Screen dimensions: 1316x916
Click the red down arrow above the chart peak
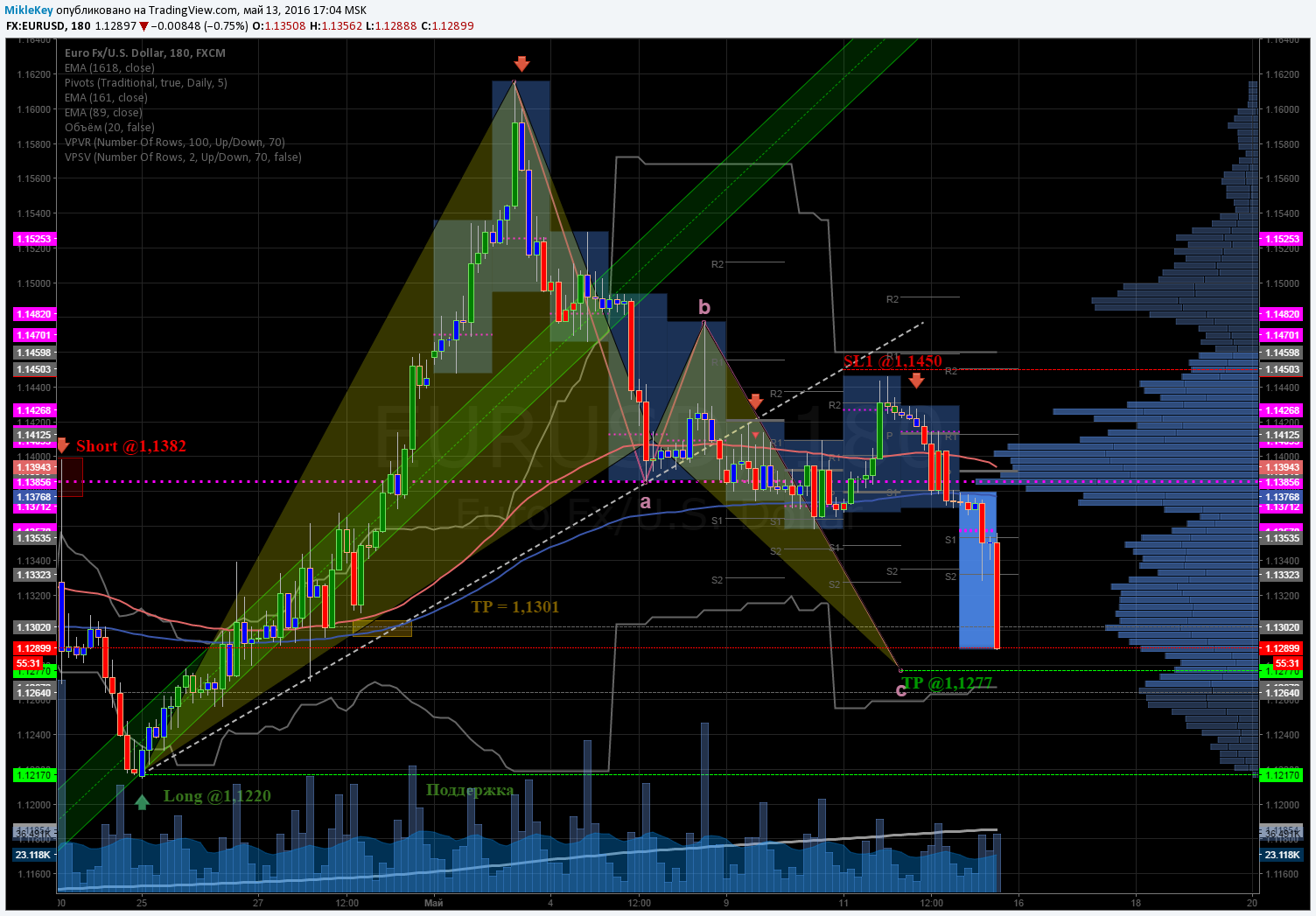coord(521,63)
